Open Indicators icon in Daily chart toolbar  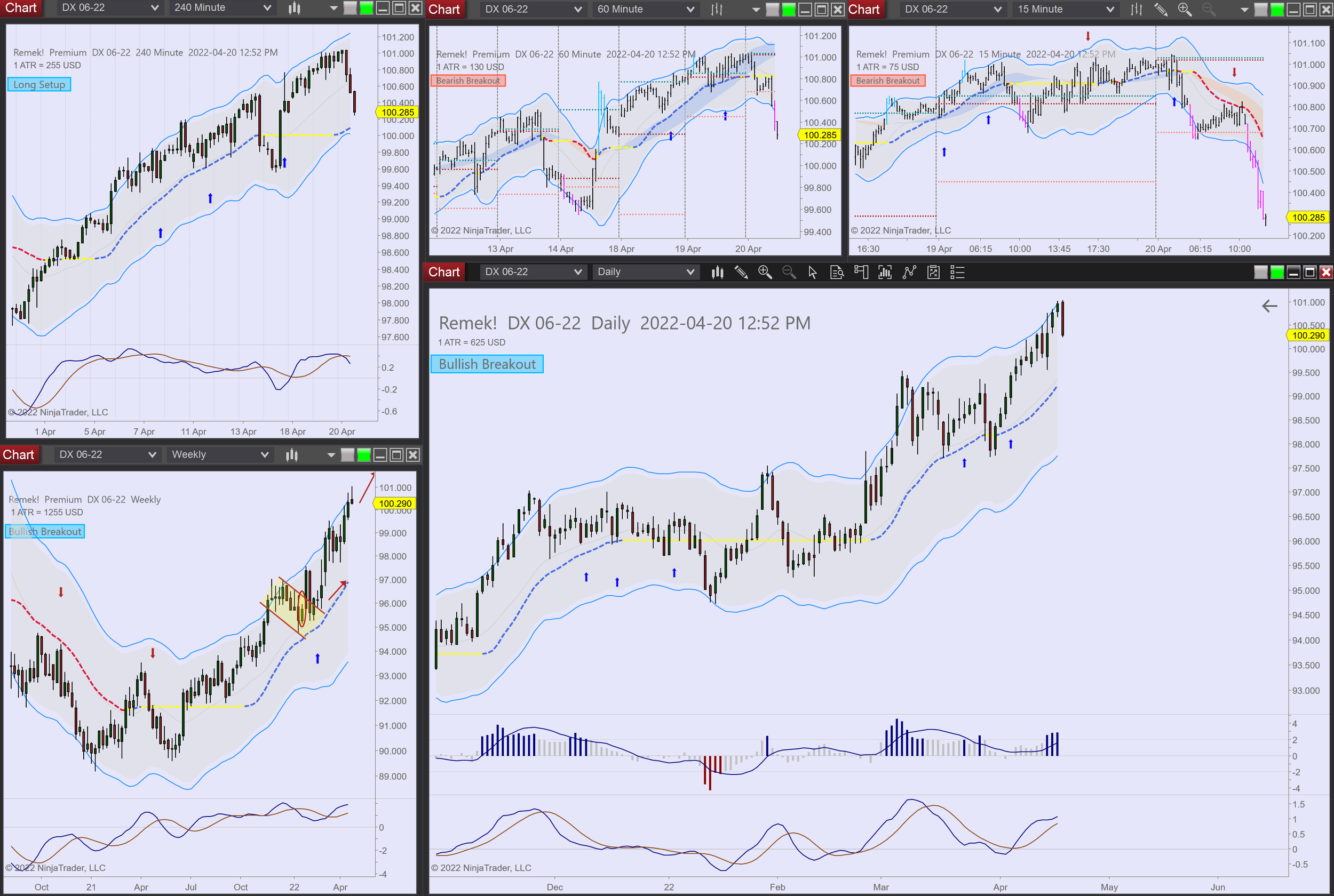[885, 273]
